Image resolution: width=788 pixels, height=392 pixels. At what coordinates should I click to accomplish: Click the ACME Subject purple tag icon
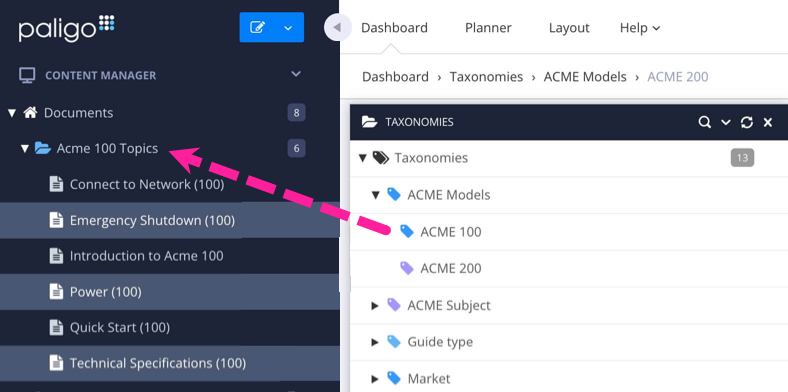394,305
